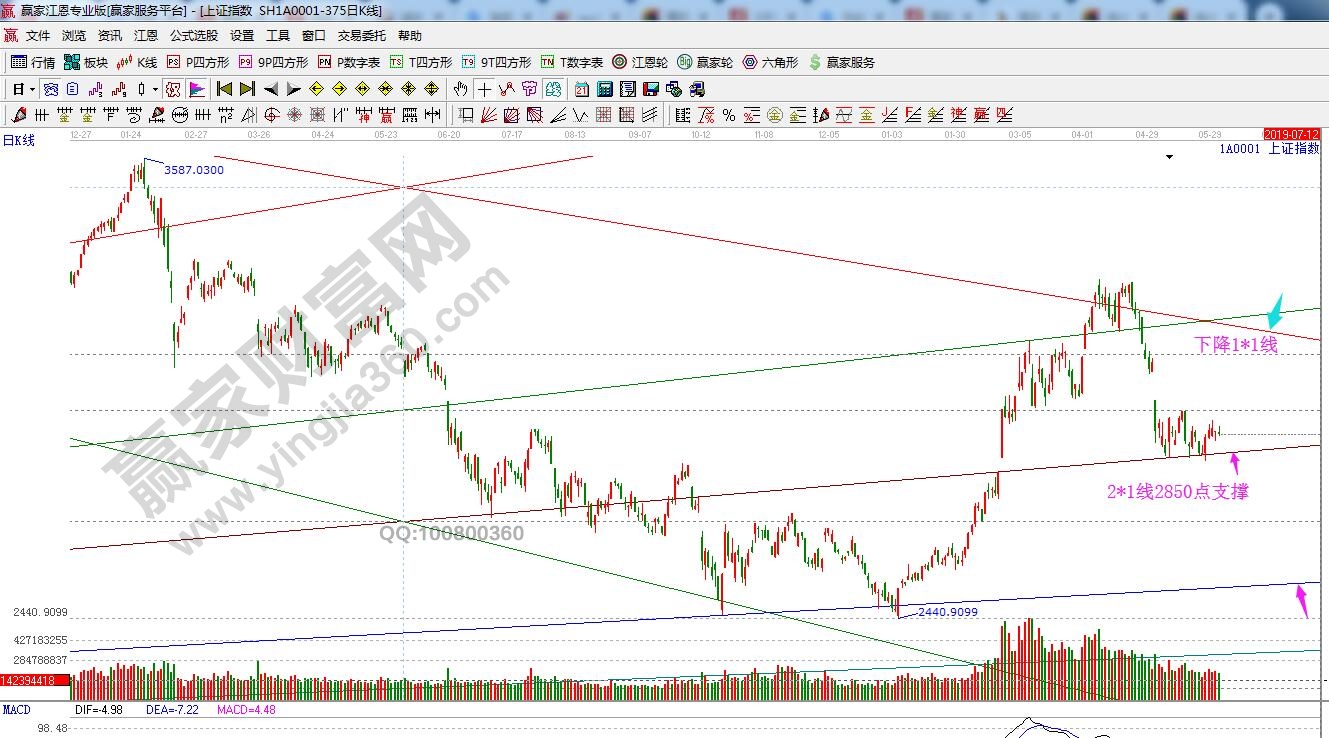Toggle the crosshair cursor mode
Screen dimensions: 1329x738
click(485, 89)
